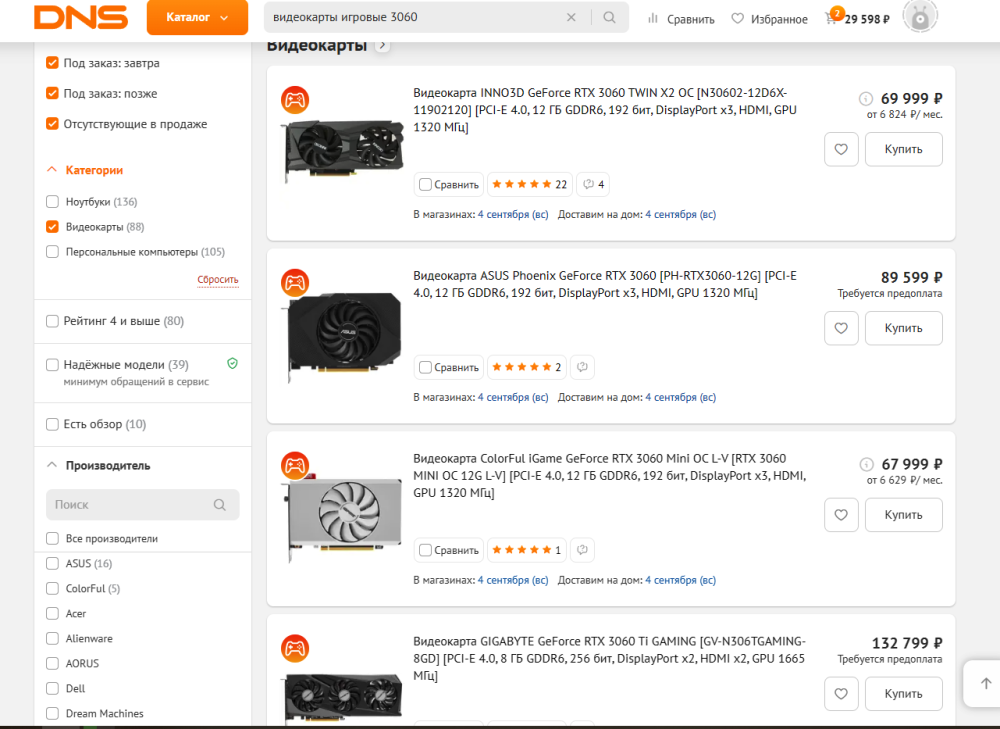Open the shopping cart icon

(x=831, y=18)
